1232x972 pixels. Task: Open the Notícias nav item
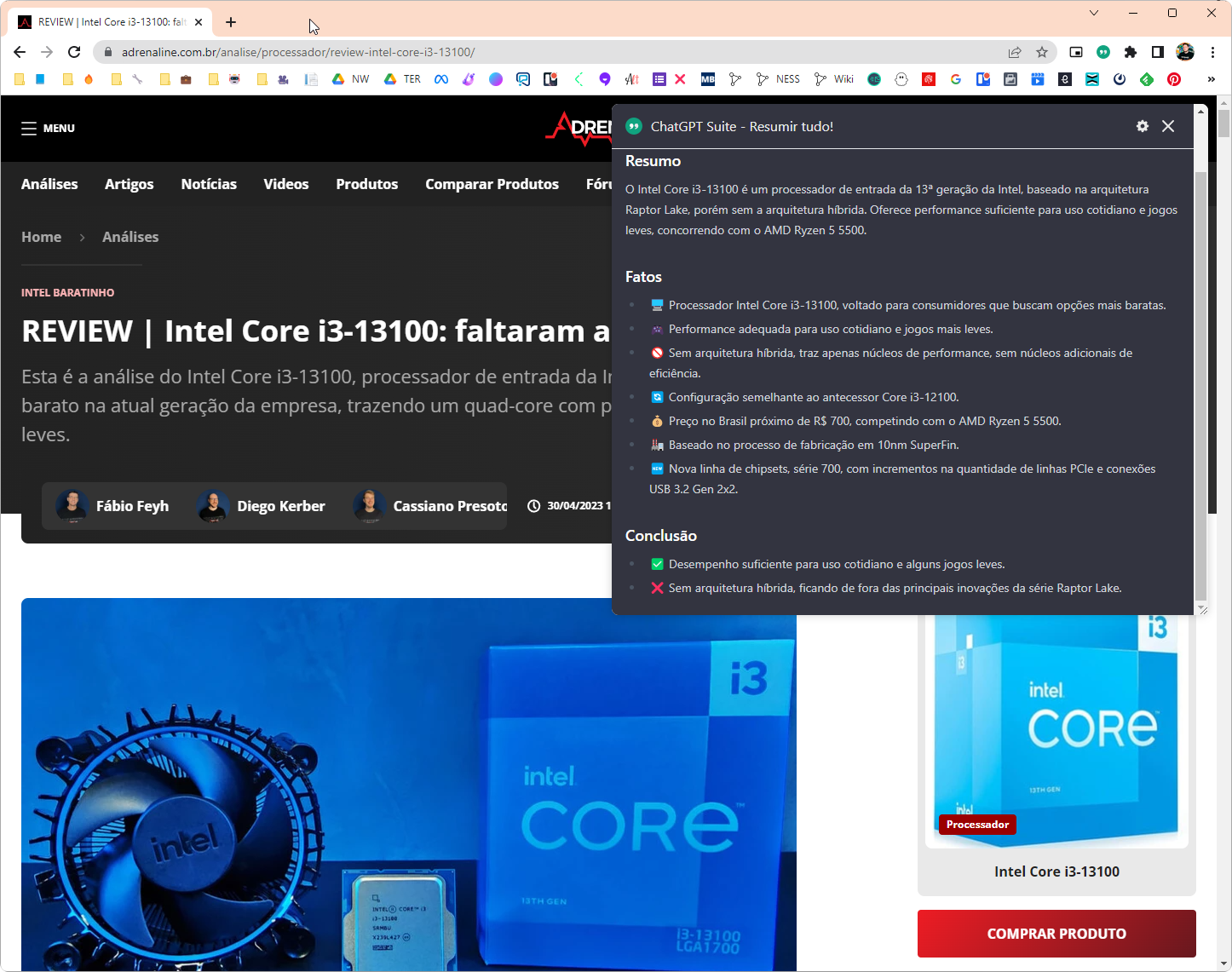click(x=209, y=184)
